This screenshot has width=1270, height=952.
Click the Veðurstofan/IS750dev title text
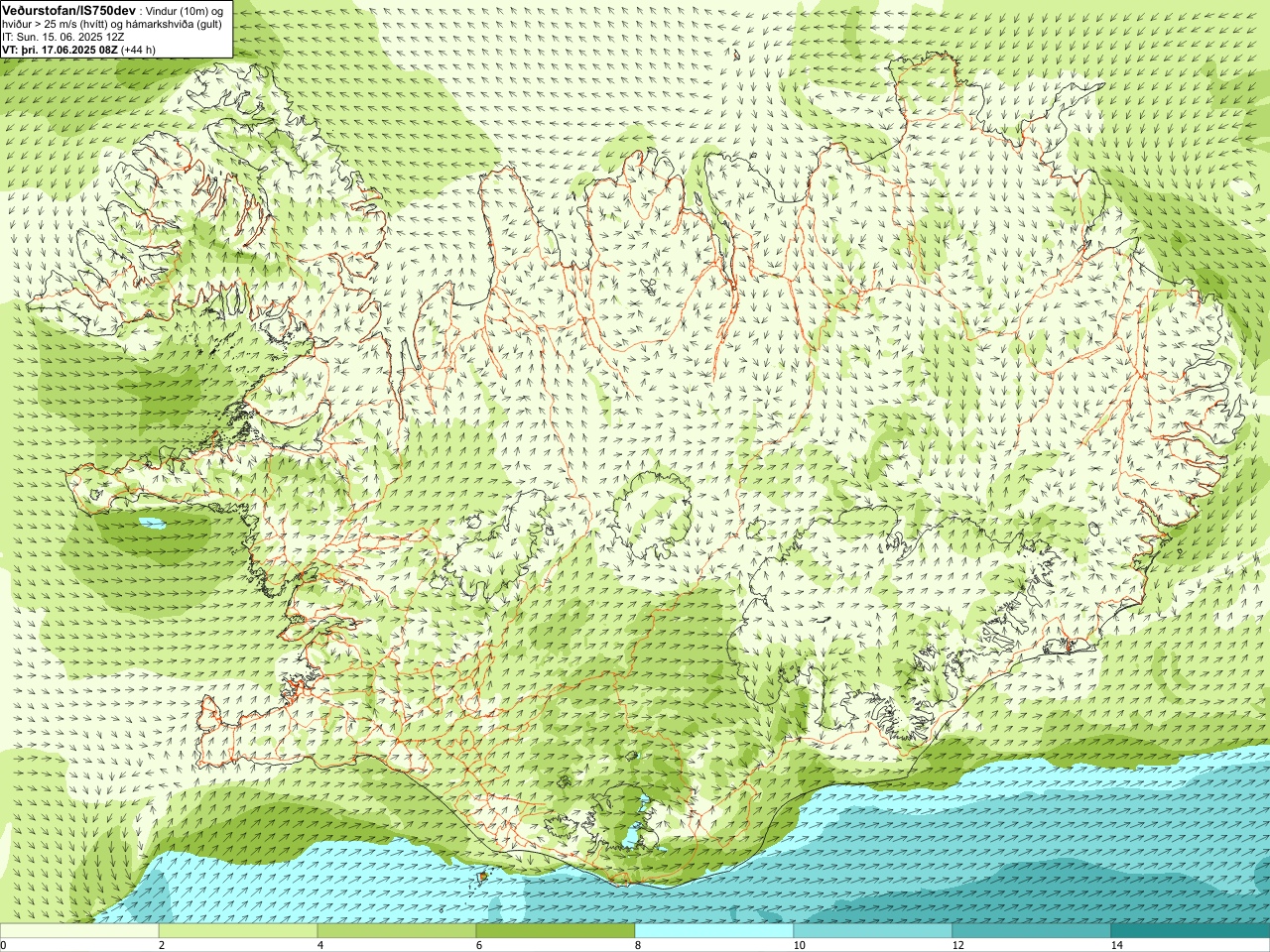coord(69,9)
